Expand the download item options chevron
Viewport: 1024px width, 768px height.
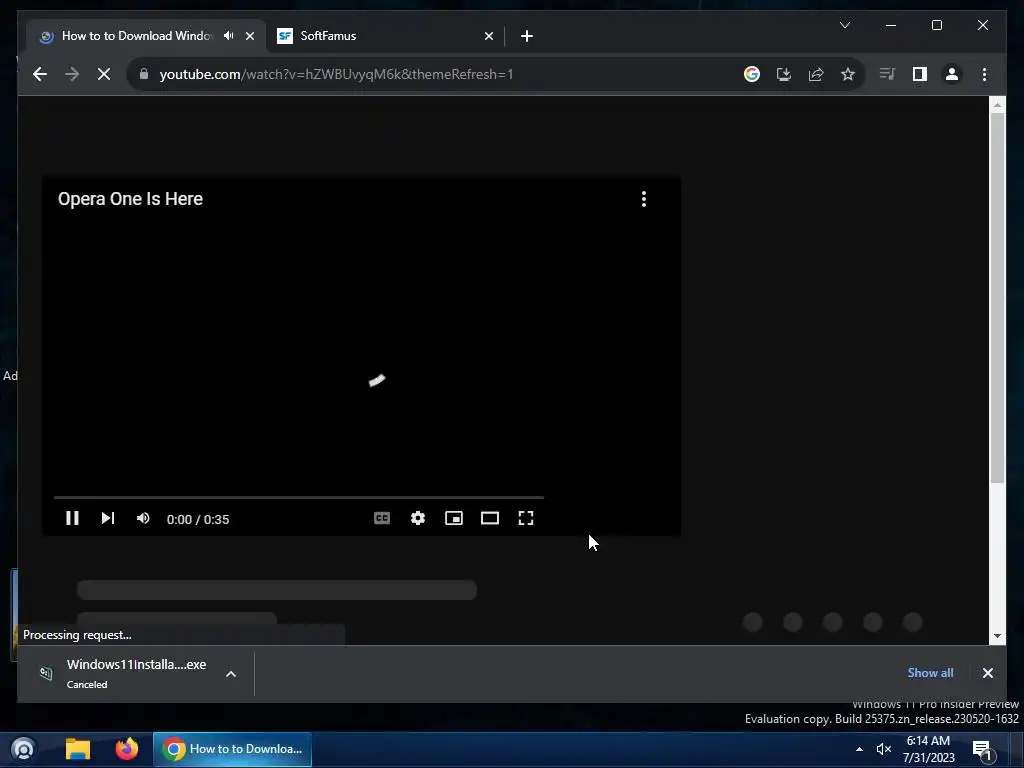231,674
